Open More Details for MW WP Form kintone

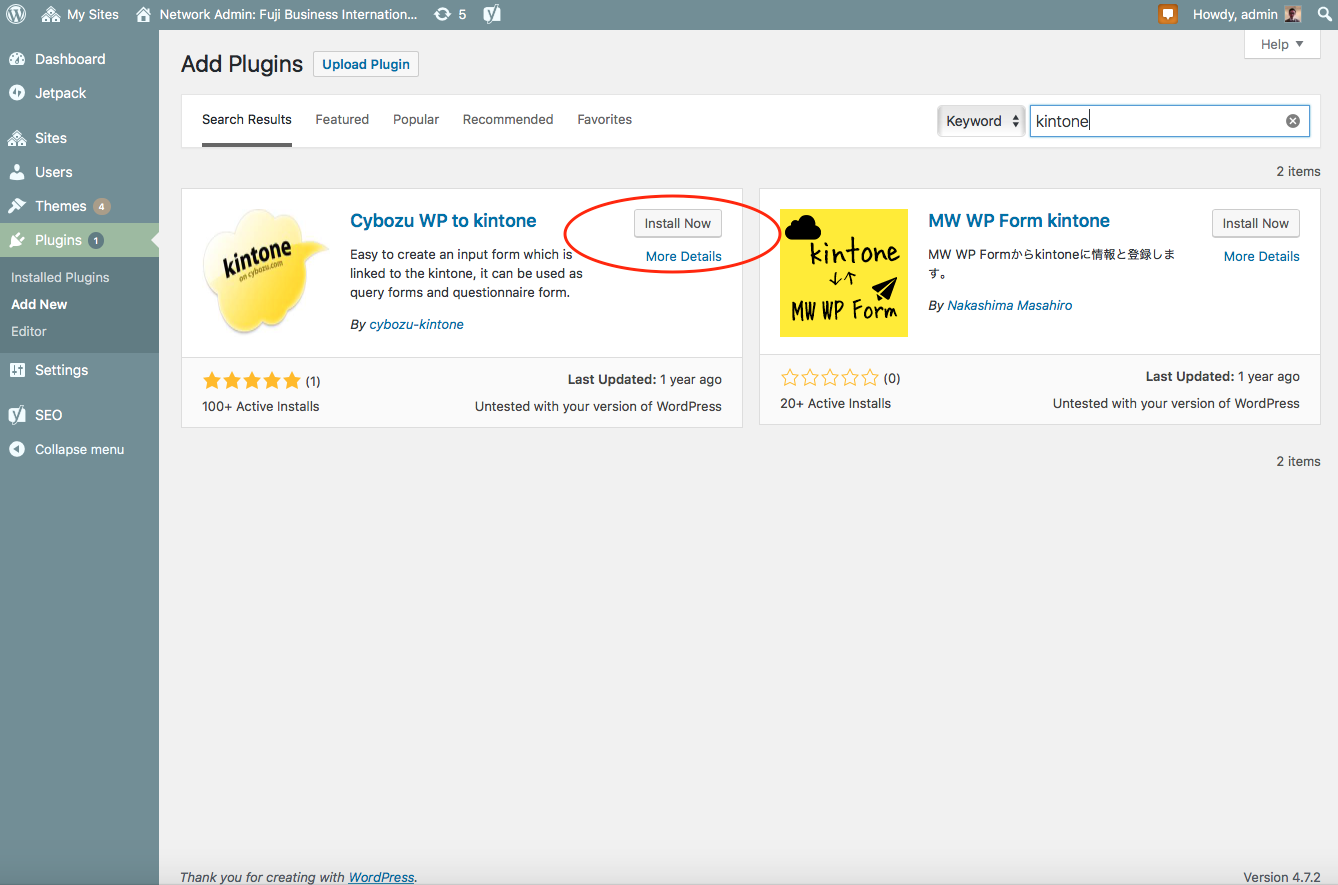(1261, 256)
